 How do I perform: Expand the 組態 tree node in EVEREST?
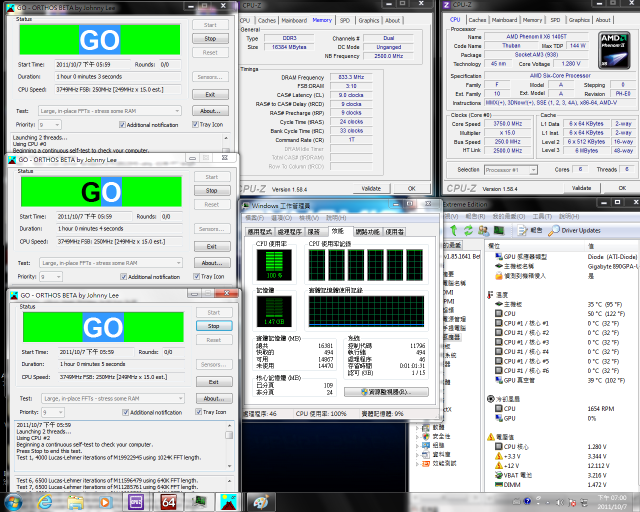[417, 445]
